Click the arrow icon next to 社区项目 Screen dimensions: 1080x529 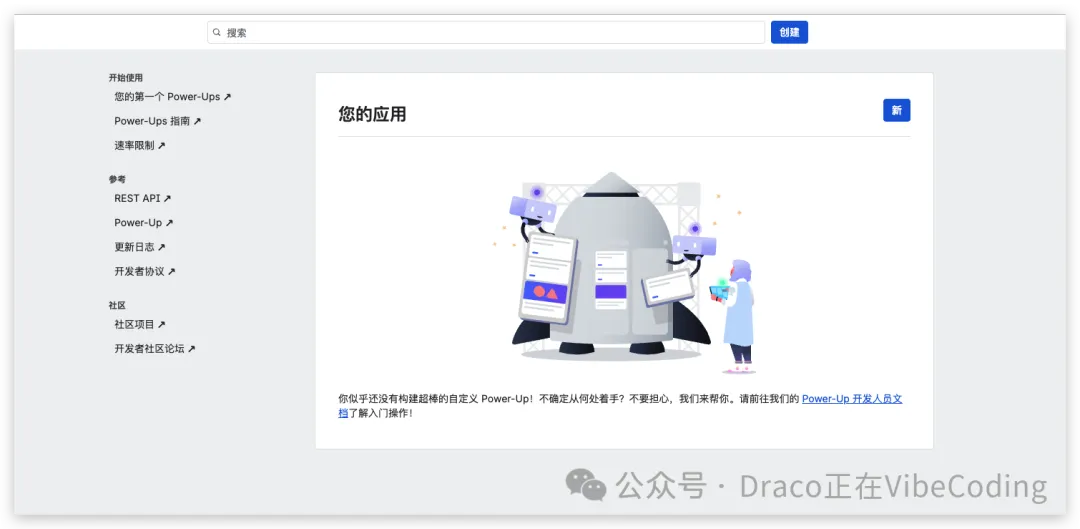162,325
